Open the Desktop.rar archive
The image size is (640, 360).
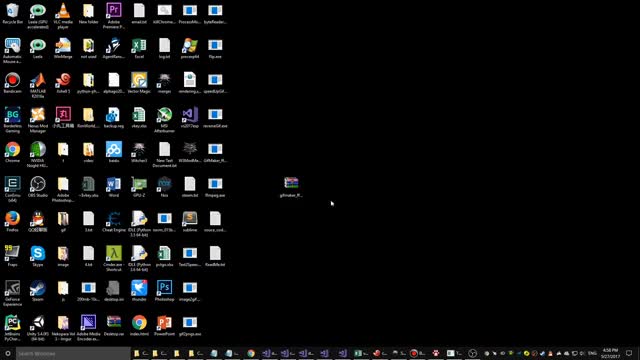pos(113,326)
